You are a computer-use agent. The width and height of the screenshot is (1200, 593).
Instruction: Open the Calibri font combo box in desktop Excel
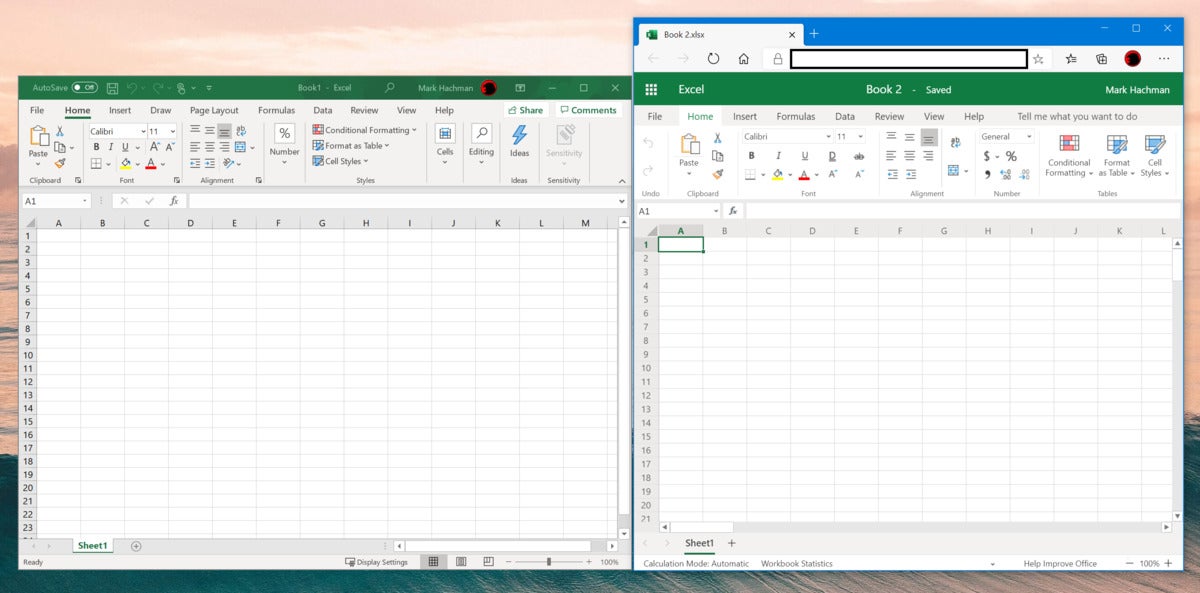[x=117, y=131]
